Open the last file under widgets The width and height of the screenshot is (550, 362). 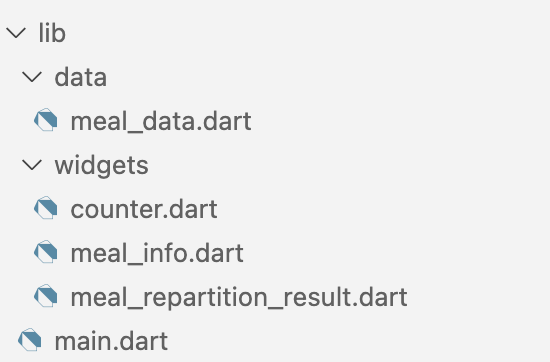tap(239, 297)
